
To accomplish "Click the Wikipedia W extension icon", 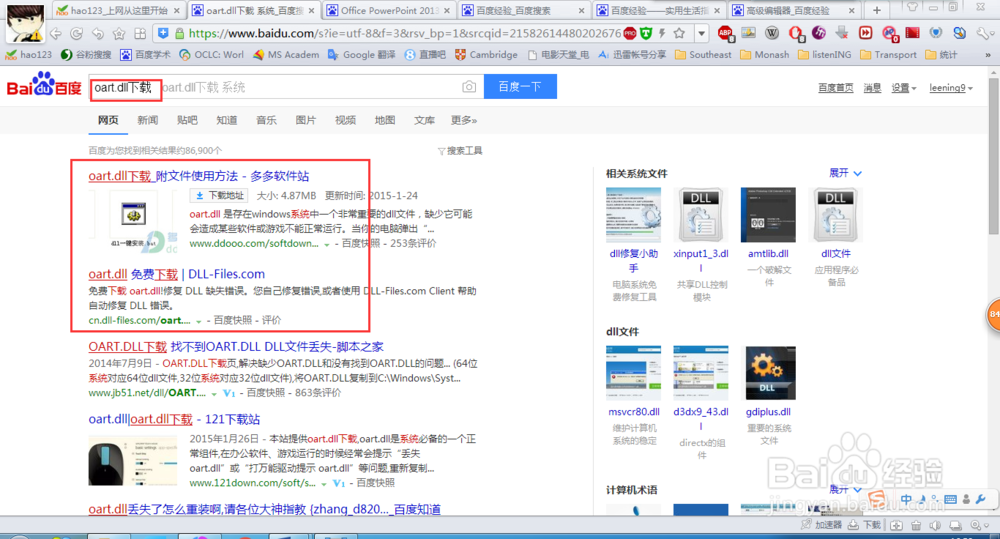I will click(x=772, y=33).
